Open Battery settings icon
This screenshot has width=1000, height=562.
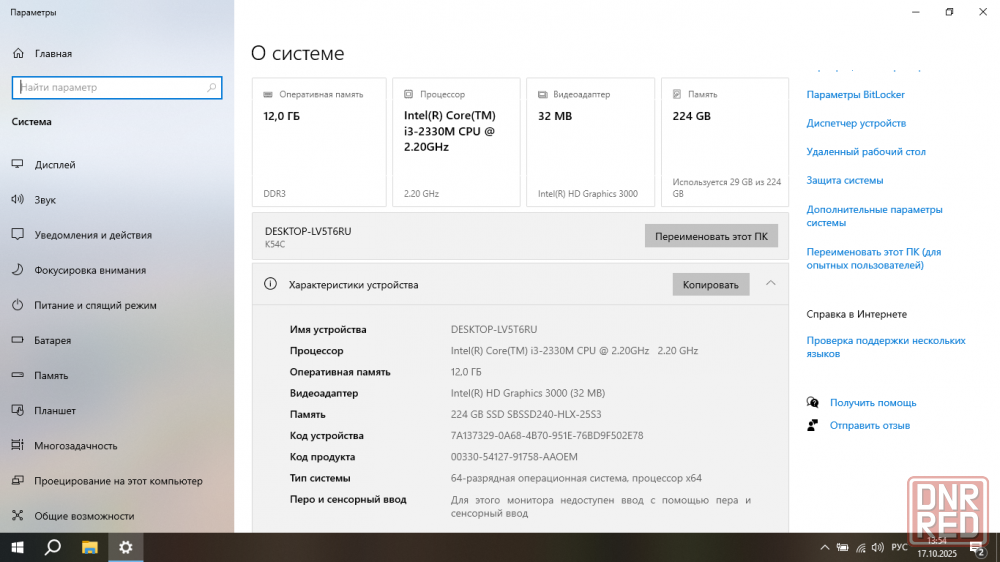click(17, 341)
